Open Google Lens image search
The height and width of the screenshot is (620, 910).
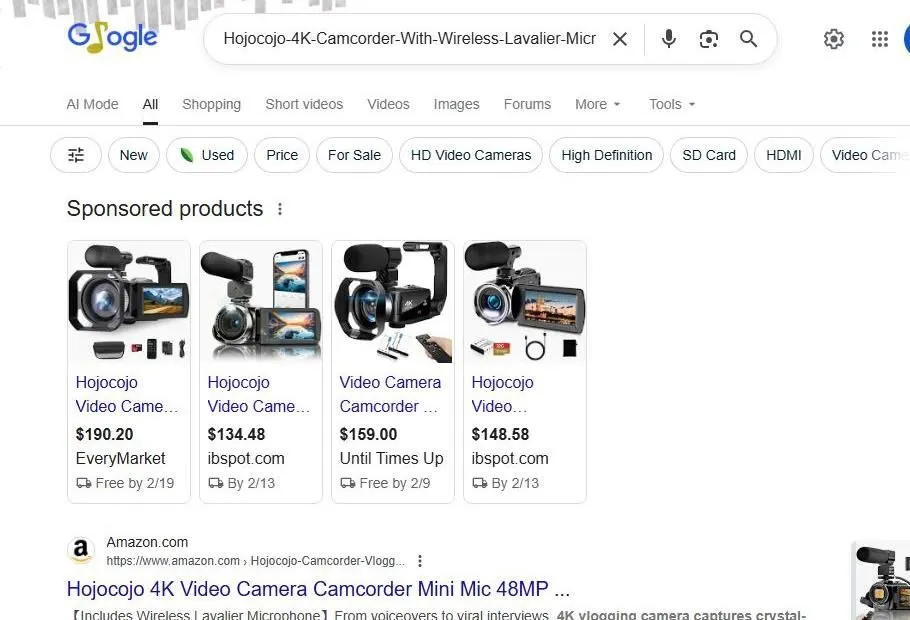tap(709, 38)
